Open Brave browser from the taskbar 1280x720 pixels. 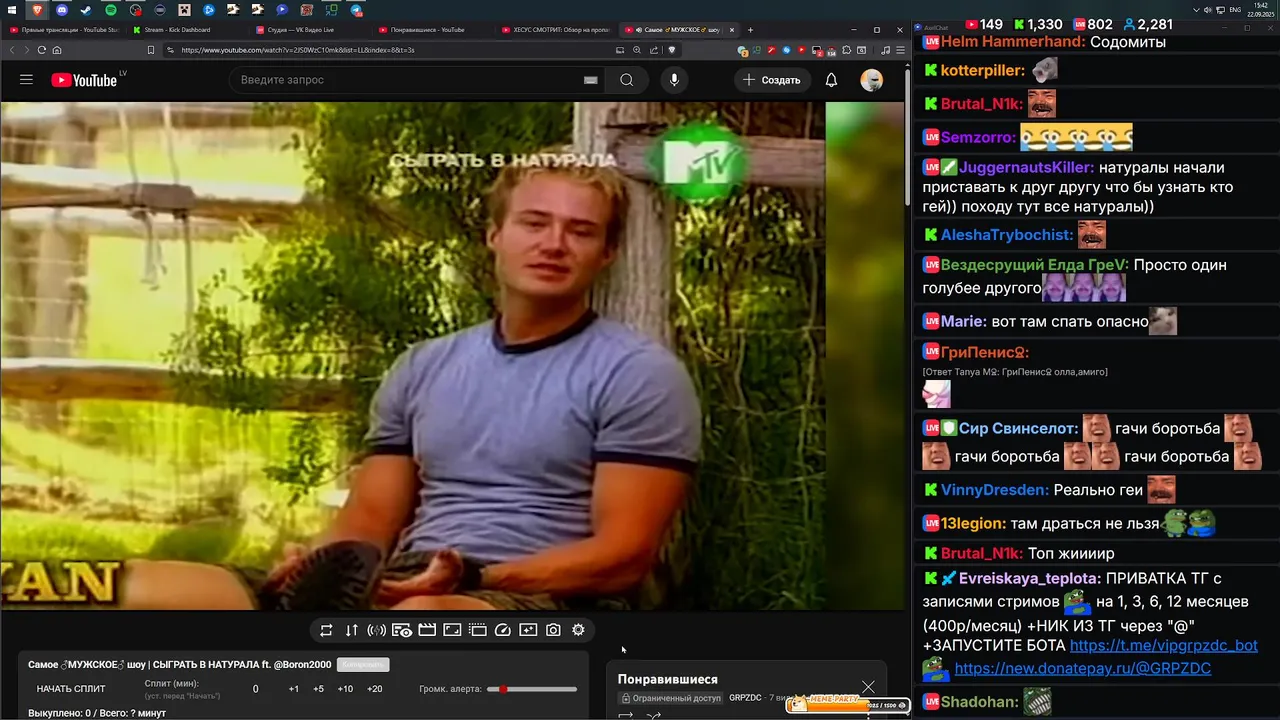(37, 10)
